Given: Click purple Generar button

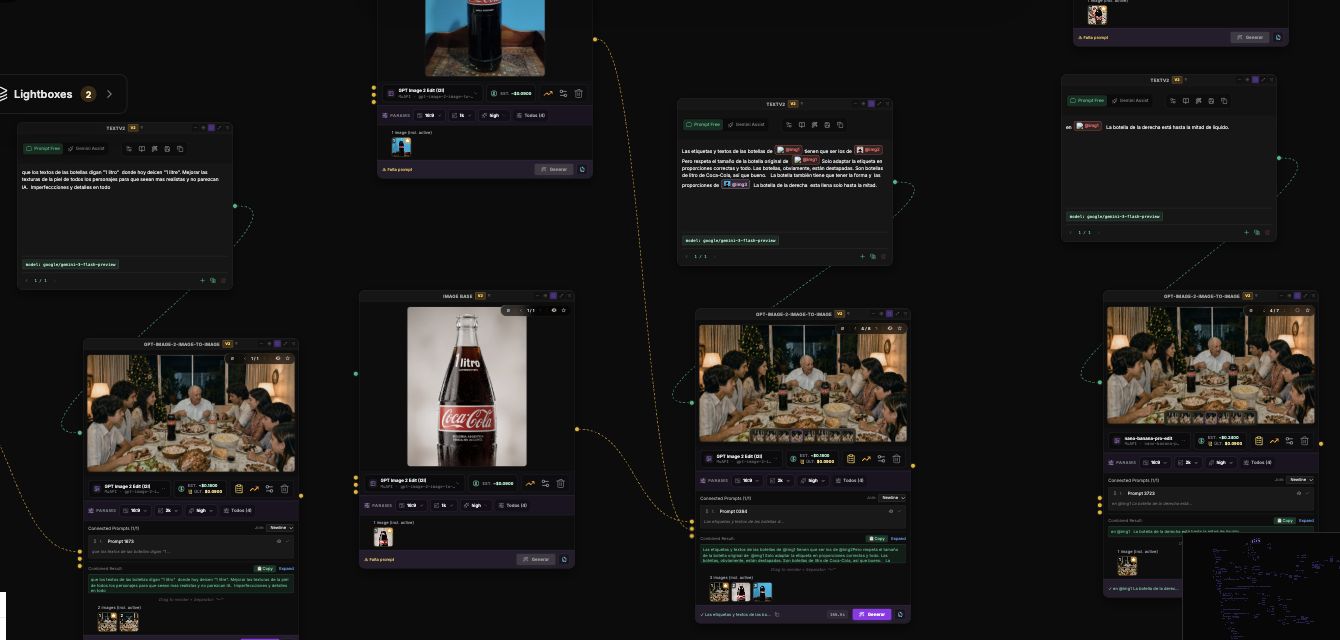Looking at the screenshot, I should (872, 614).
